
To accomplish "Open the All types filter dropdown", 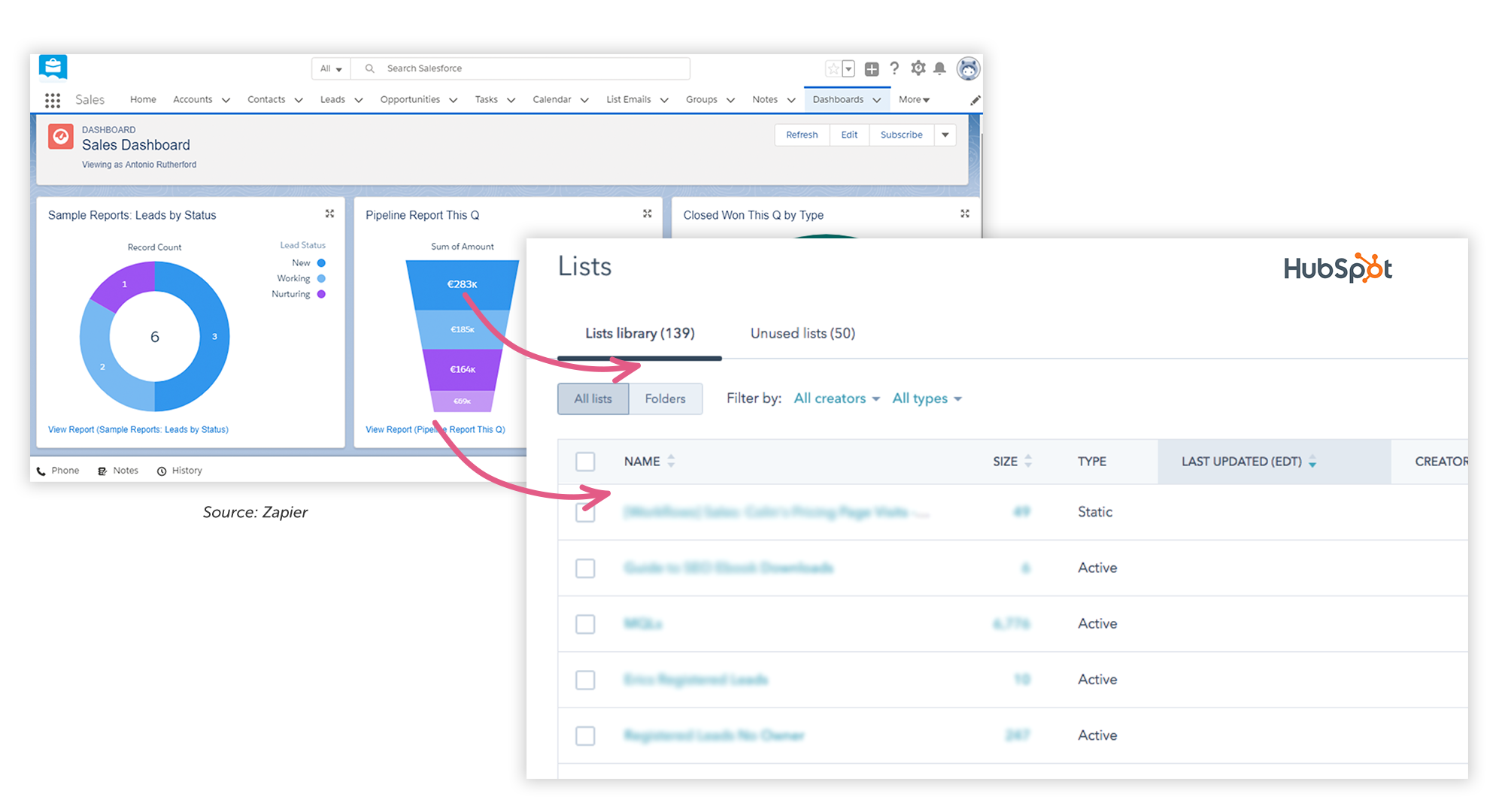I will (927, 398).
